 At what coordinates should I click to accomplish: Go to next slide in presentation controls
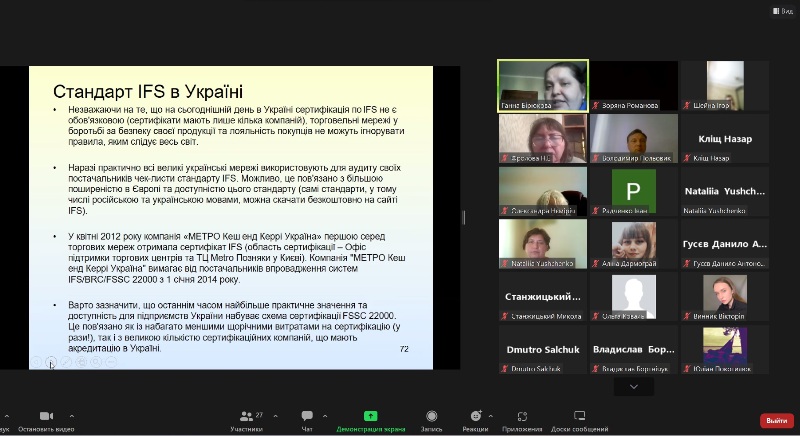(x=51, y=362)
